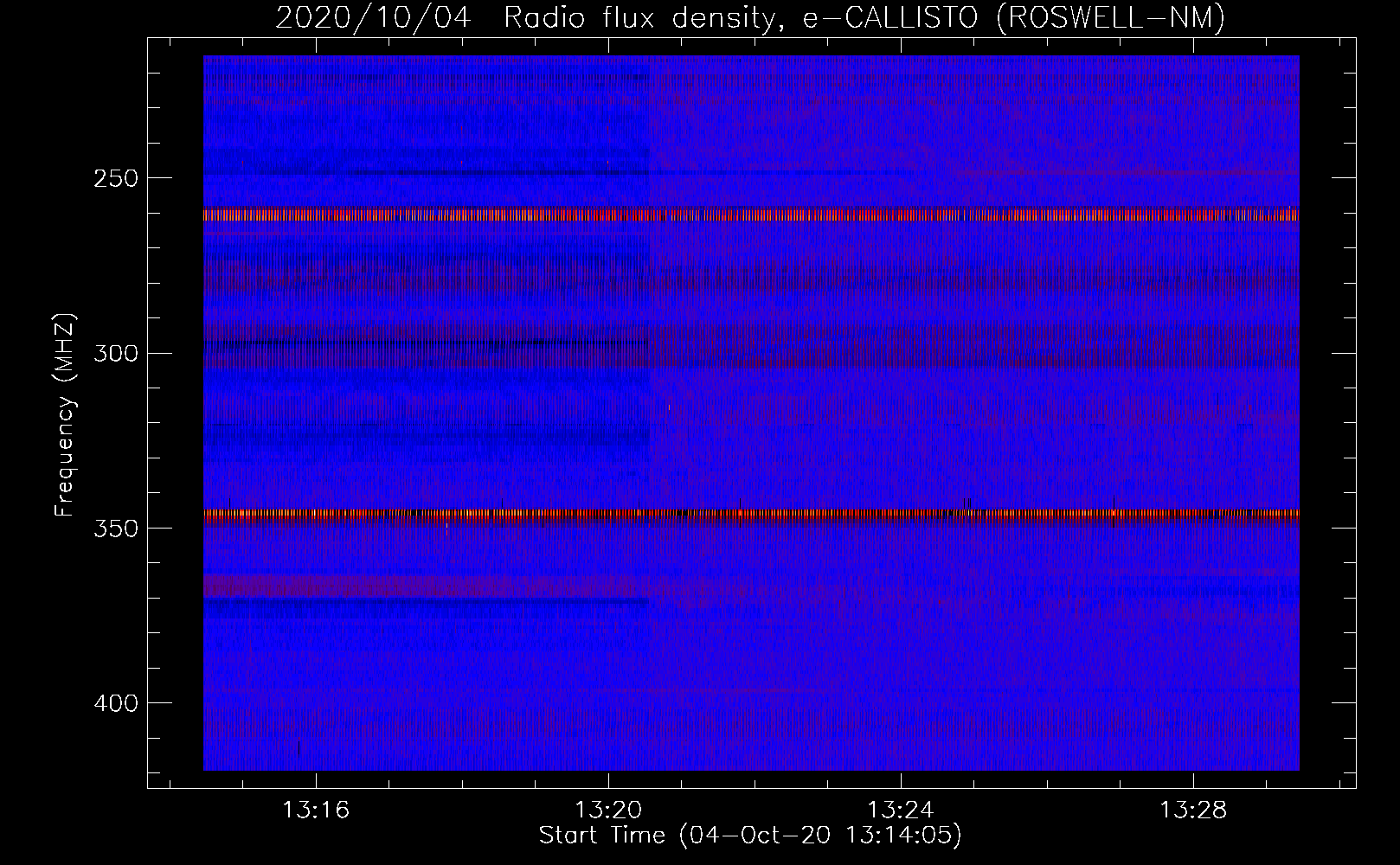Click the 13:16 time tick label
This screenshot has height=865, width=1400.
tap(316, 811)
